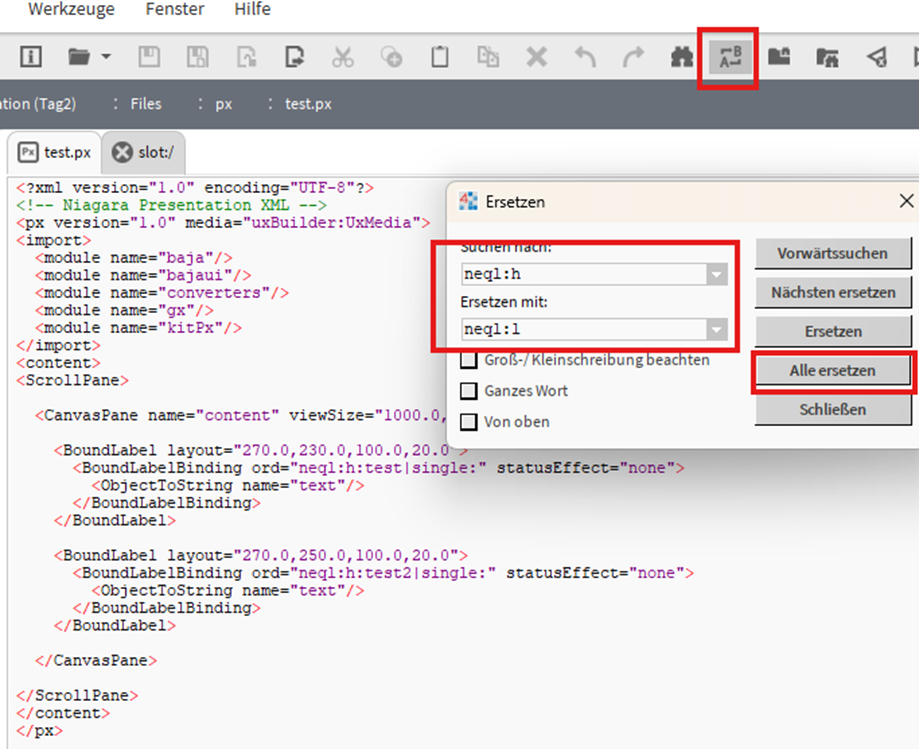Click the XML declaration line in editor
Screen dimensions: 919x749
[x=195, y=188]
